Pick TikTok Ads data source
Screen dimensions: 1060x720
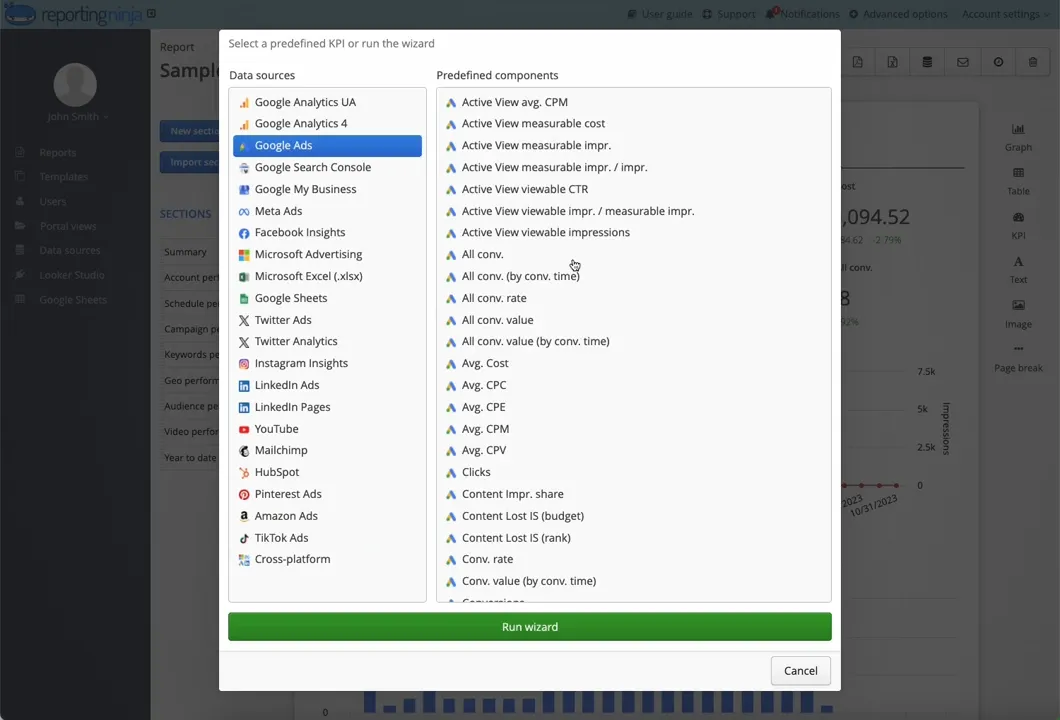pos(327,537)
